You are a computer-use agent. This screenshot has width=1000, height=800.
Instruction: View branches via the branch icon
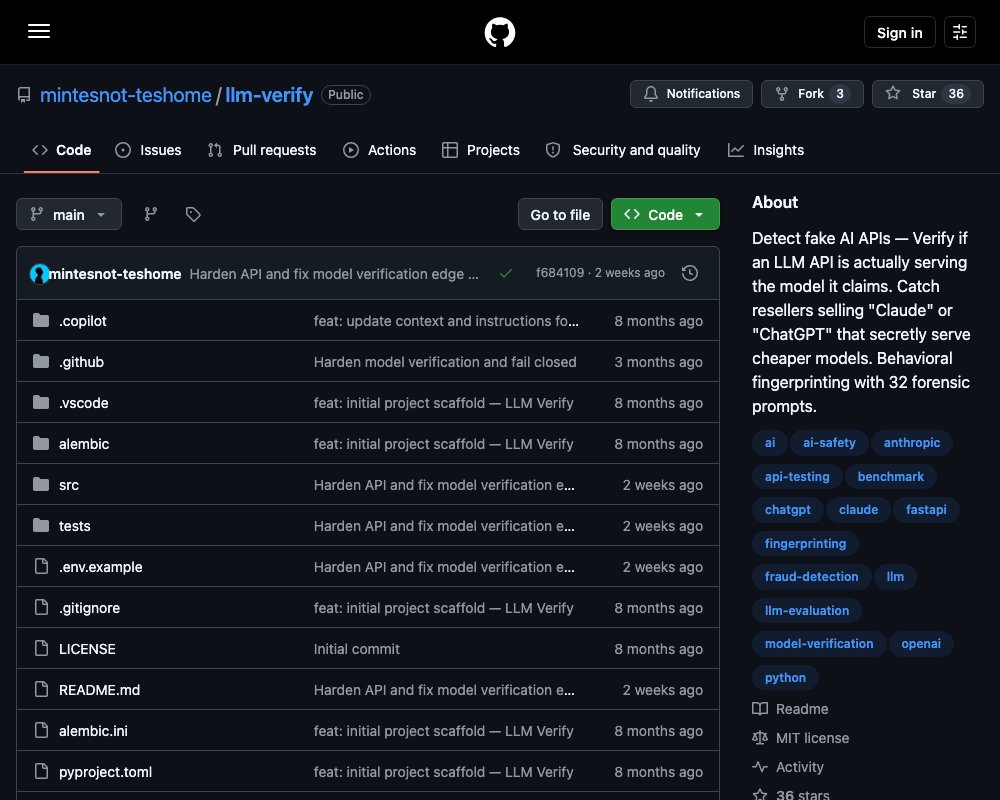point(151,214)
